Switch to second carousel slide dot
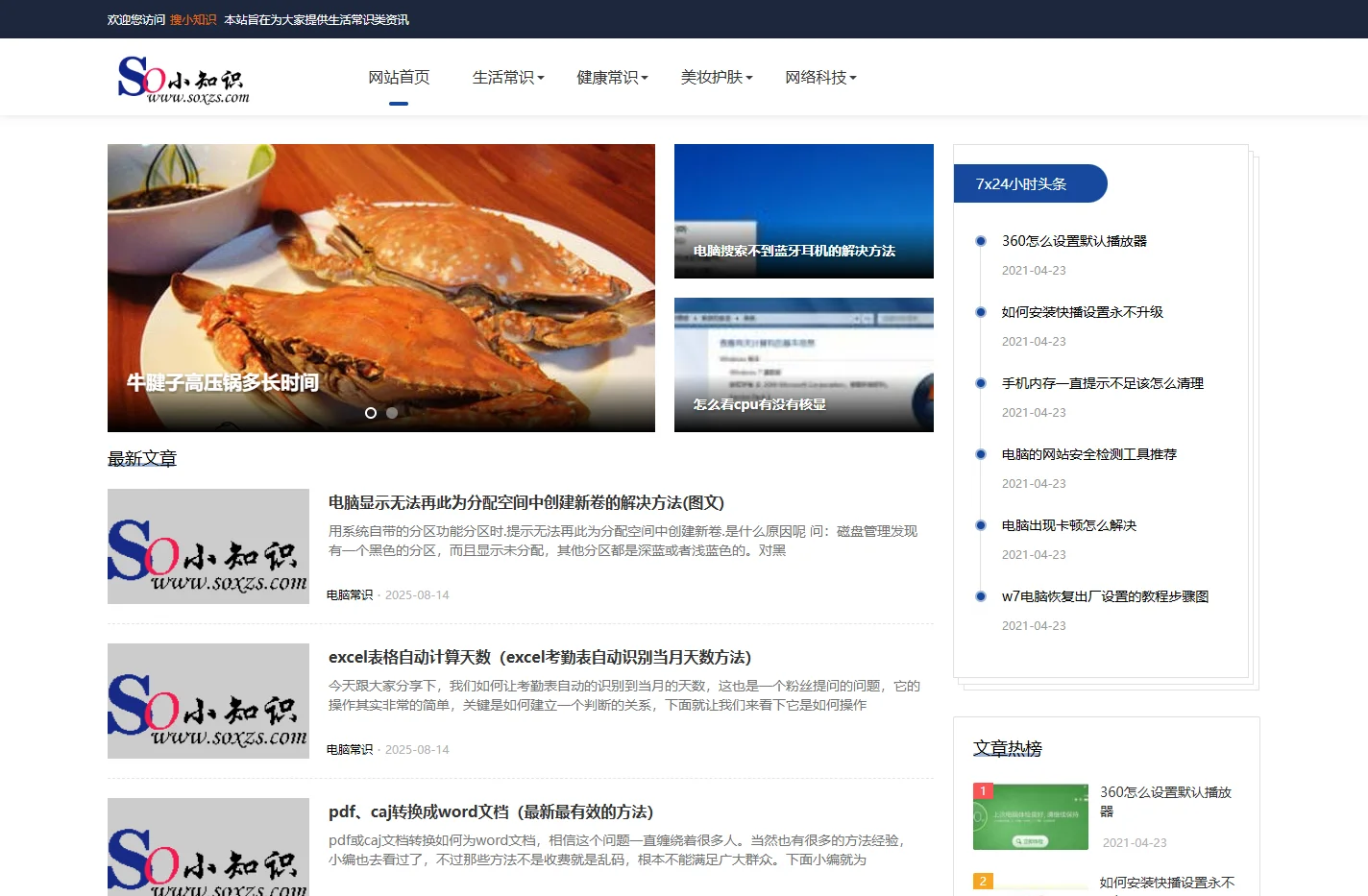This screenshot has width=1368, height=896. click(392, 413)
